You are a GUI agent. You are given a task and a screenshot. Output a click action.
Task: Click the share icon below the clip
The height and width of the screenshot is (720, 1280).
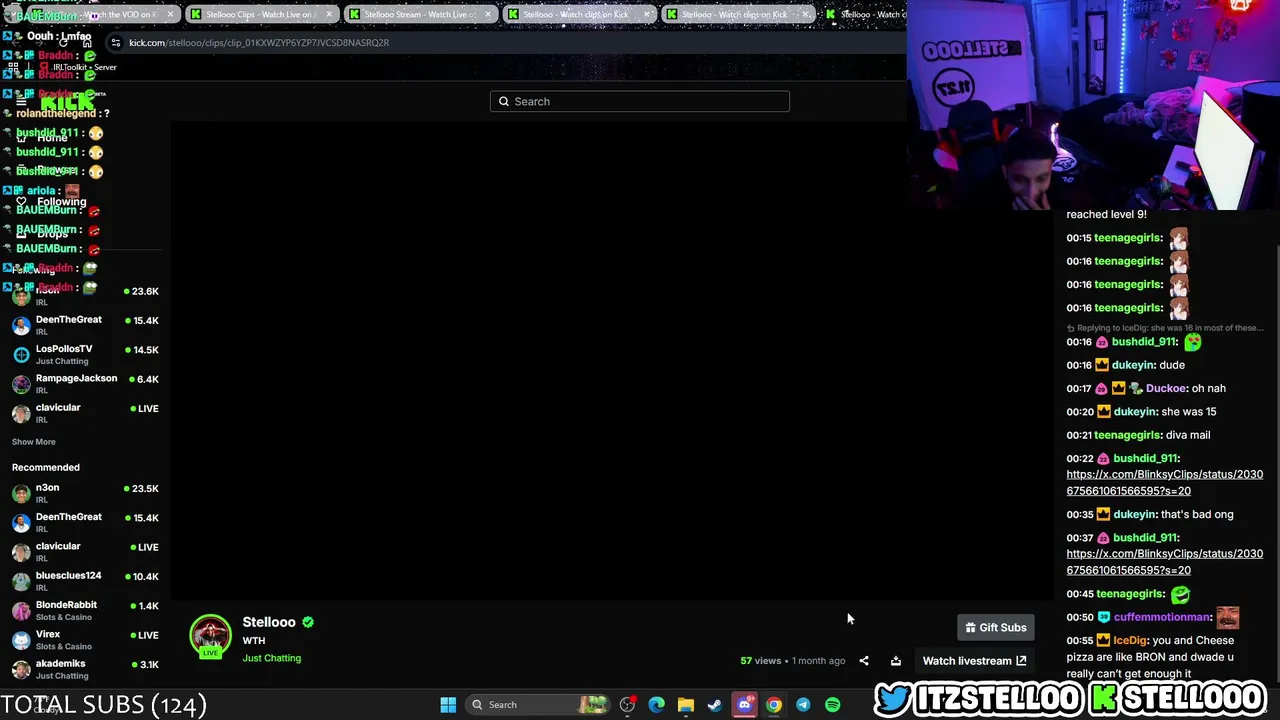[x=864, y=661]
